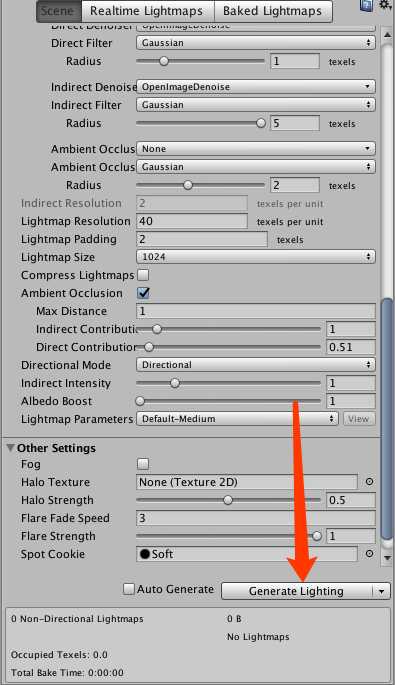395x685 pixels.
Task: Click the Halo Strength 0.5 value field
Action: [350, 500]
